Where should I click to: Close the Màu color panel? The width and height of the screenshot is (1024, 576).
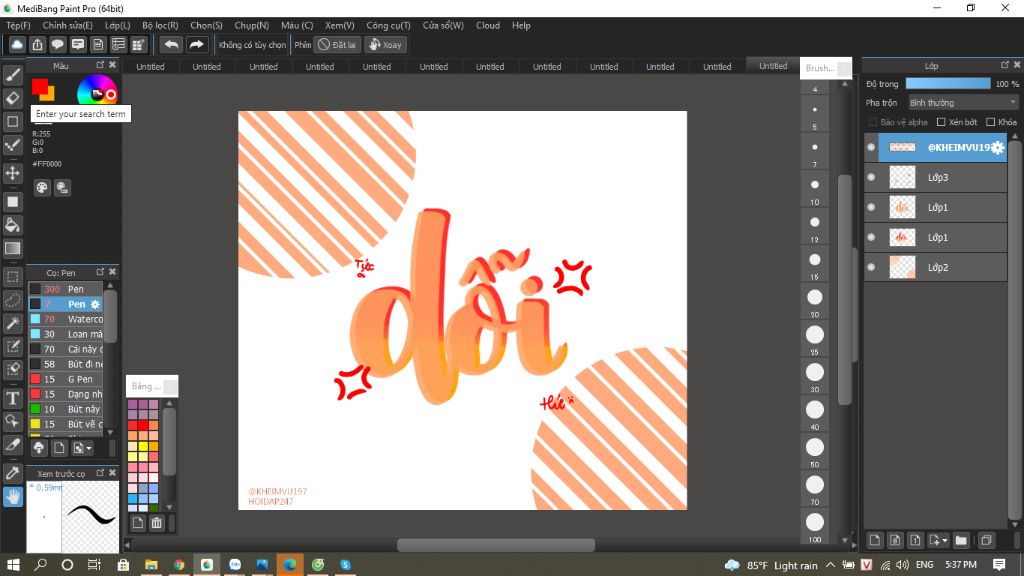(x=112, y=65)
